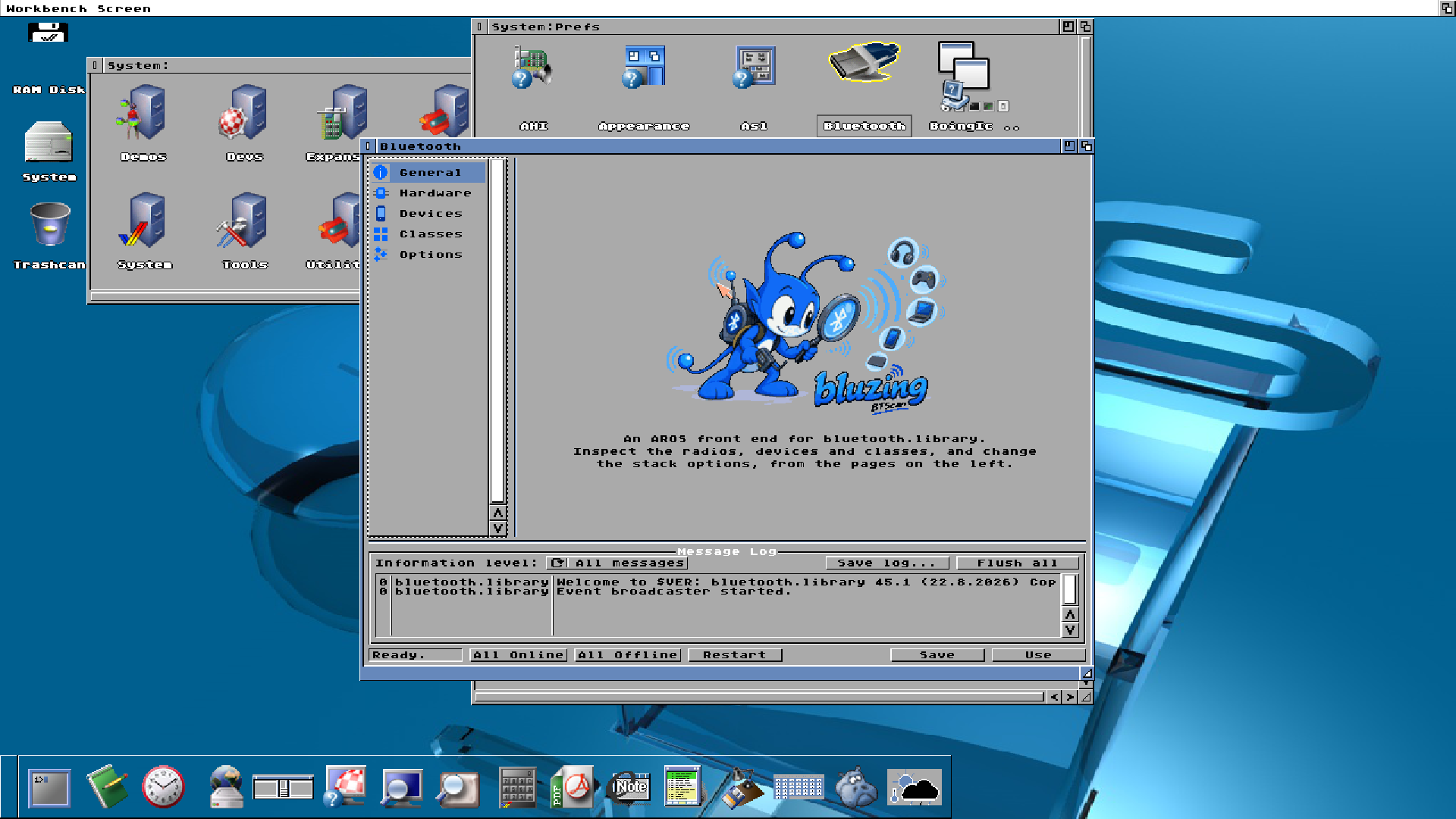Open the dual-pane file manager dock icon
Viewport: 1456px width, 819px height.
tap(283, 789)
